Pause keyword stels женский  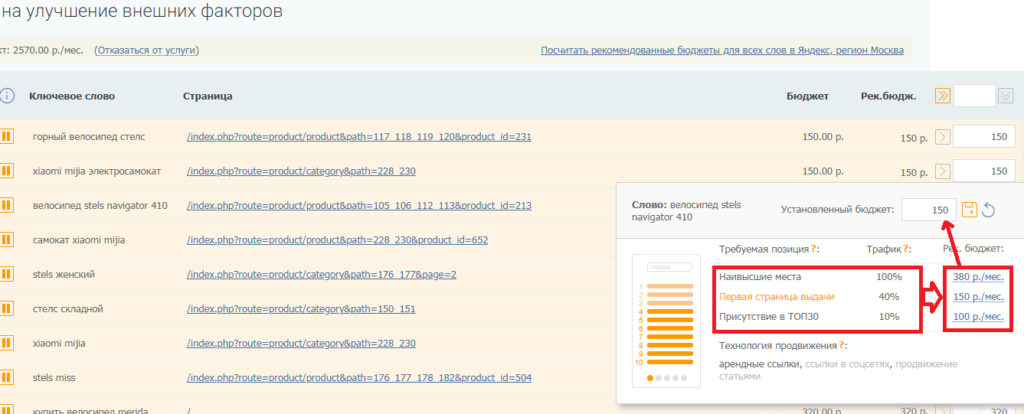pos(6,275)
